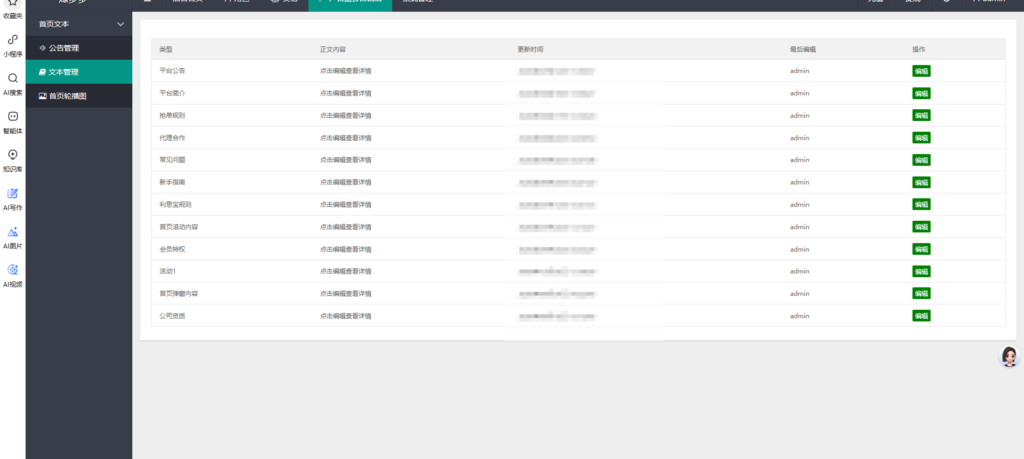
Task: Collapse the 首页文本 menu group
Action: (x=121, y=23)
